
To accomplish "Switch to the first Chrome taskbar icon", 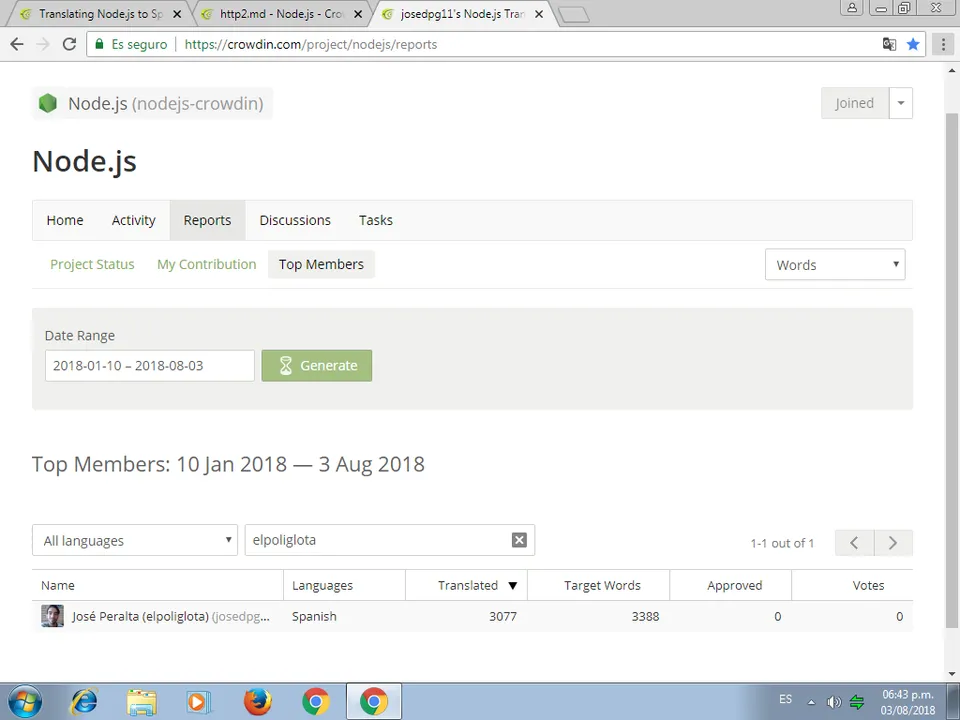I will point(316,702).
